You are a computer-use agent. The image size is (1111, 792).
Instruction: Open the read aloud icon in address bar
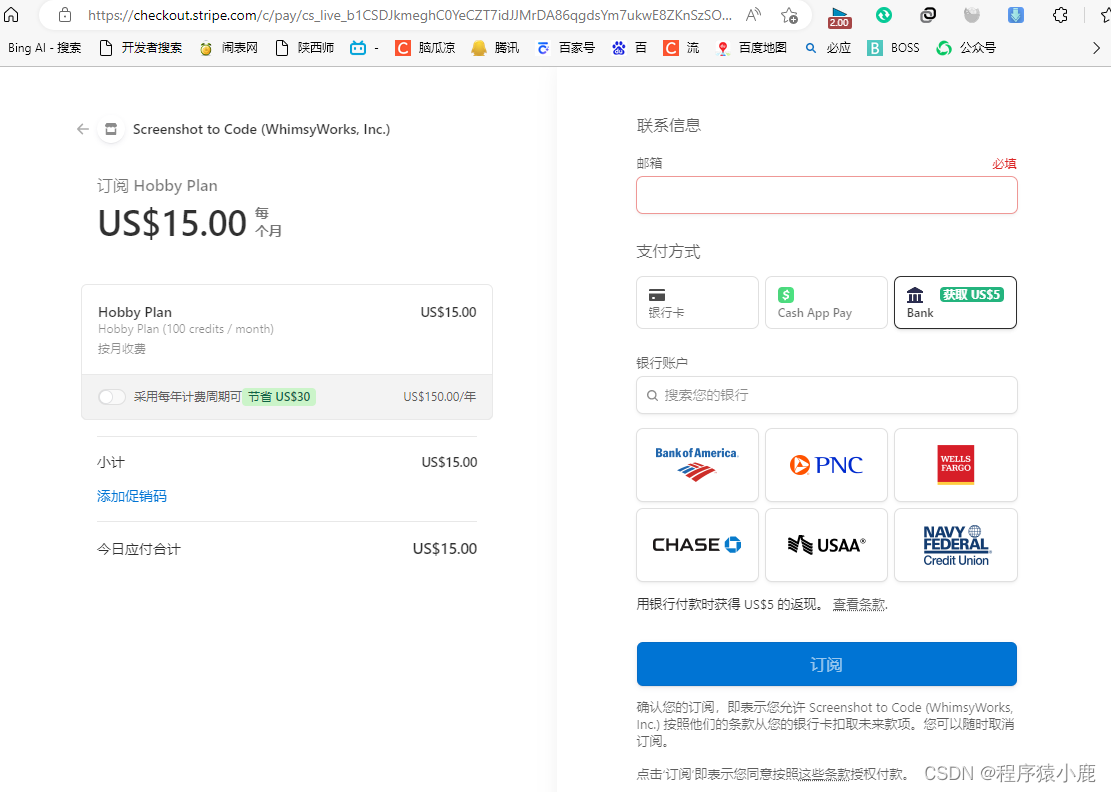pyautogui.click(x=753, y=14)
